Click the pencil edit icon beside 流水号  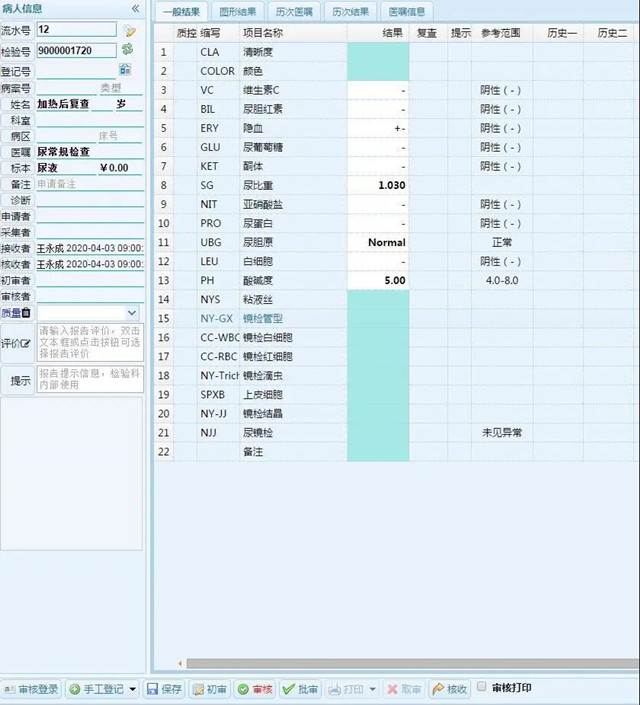click(130, 31)
